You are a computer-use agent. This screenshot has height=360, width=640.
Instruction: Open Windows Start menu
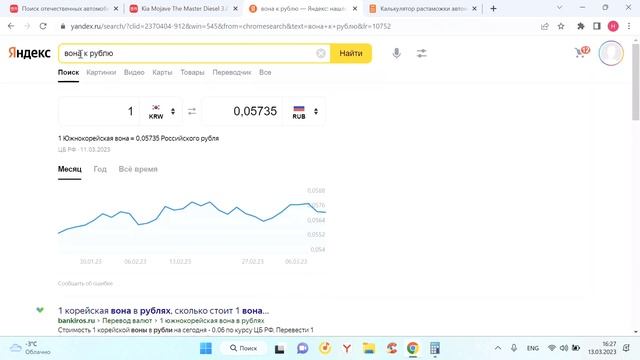point(206,348)
